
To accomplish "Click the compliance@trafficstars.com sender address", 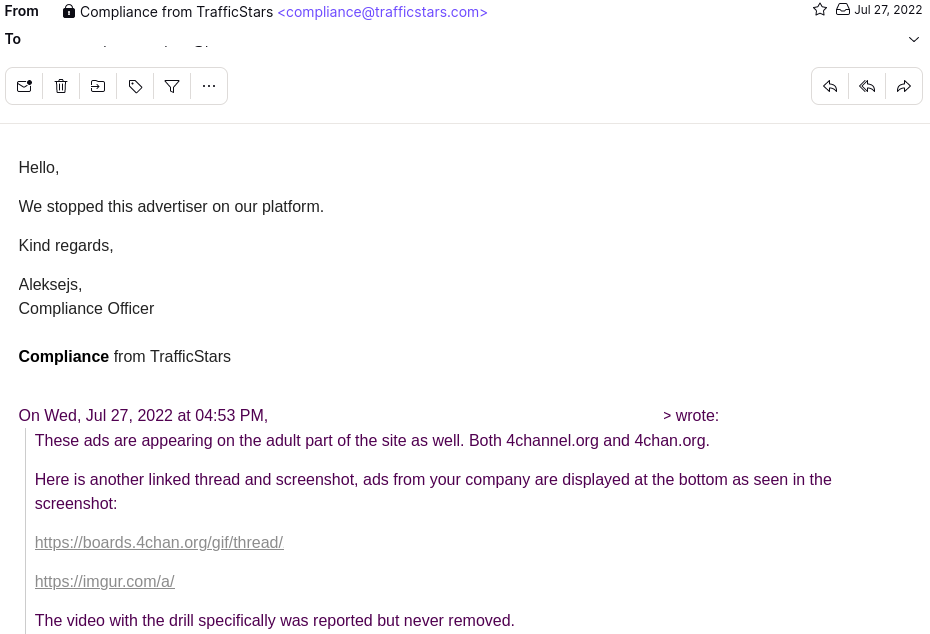I will tap(382, 12).
